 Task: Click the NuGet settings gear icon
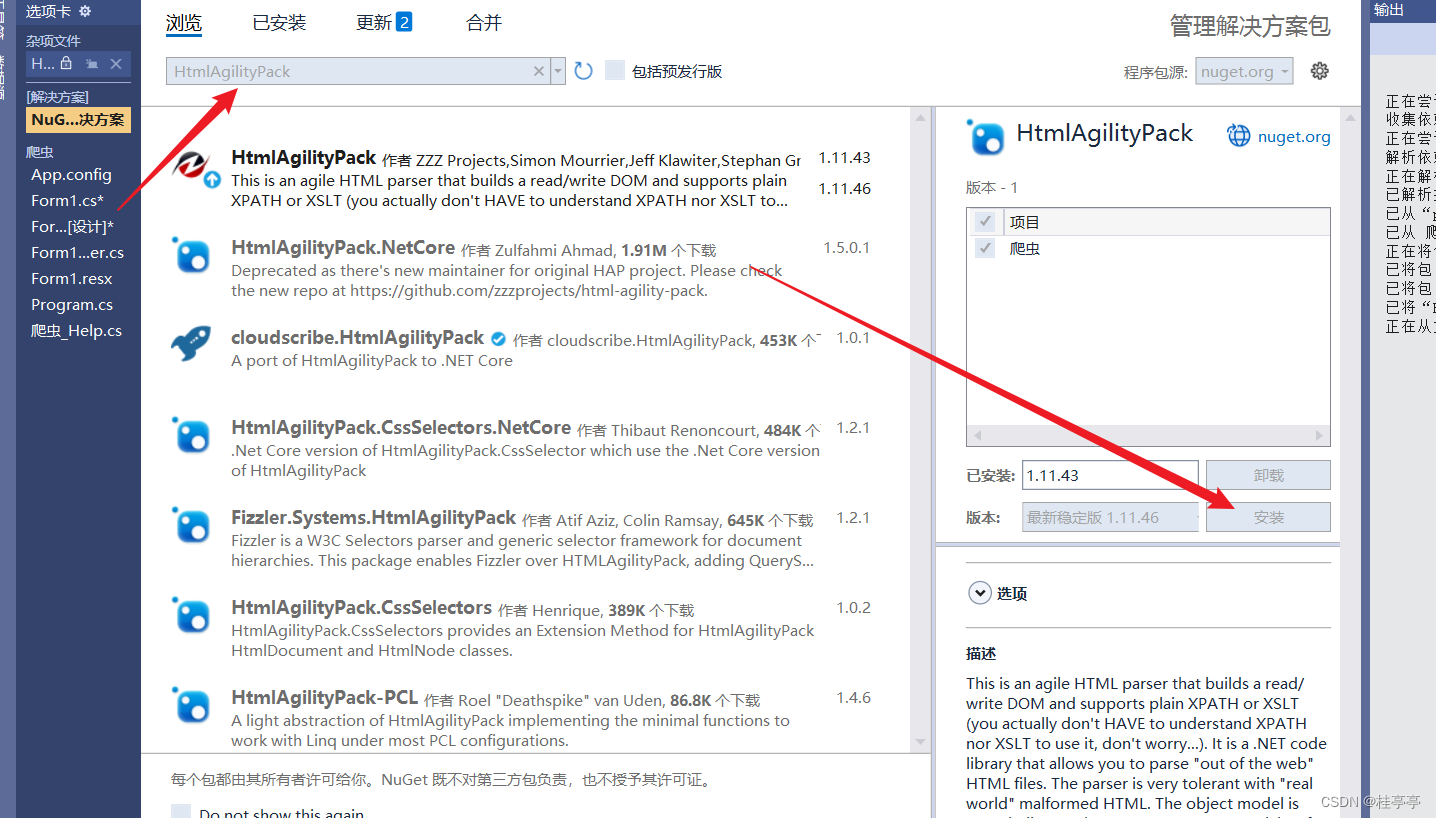(x=1318, y=71)
